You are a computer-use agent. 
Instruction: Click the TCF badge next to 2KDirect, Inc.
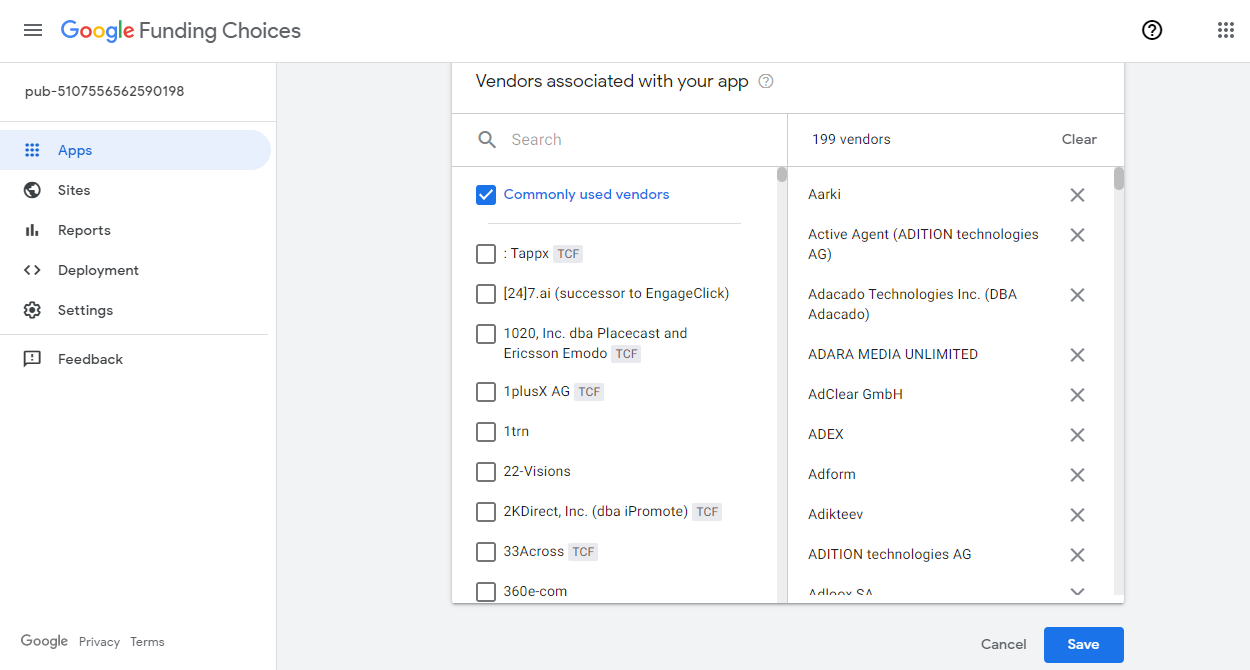click(707, 512)
